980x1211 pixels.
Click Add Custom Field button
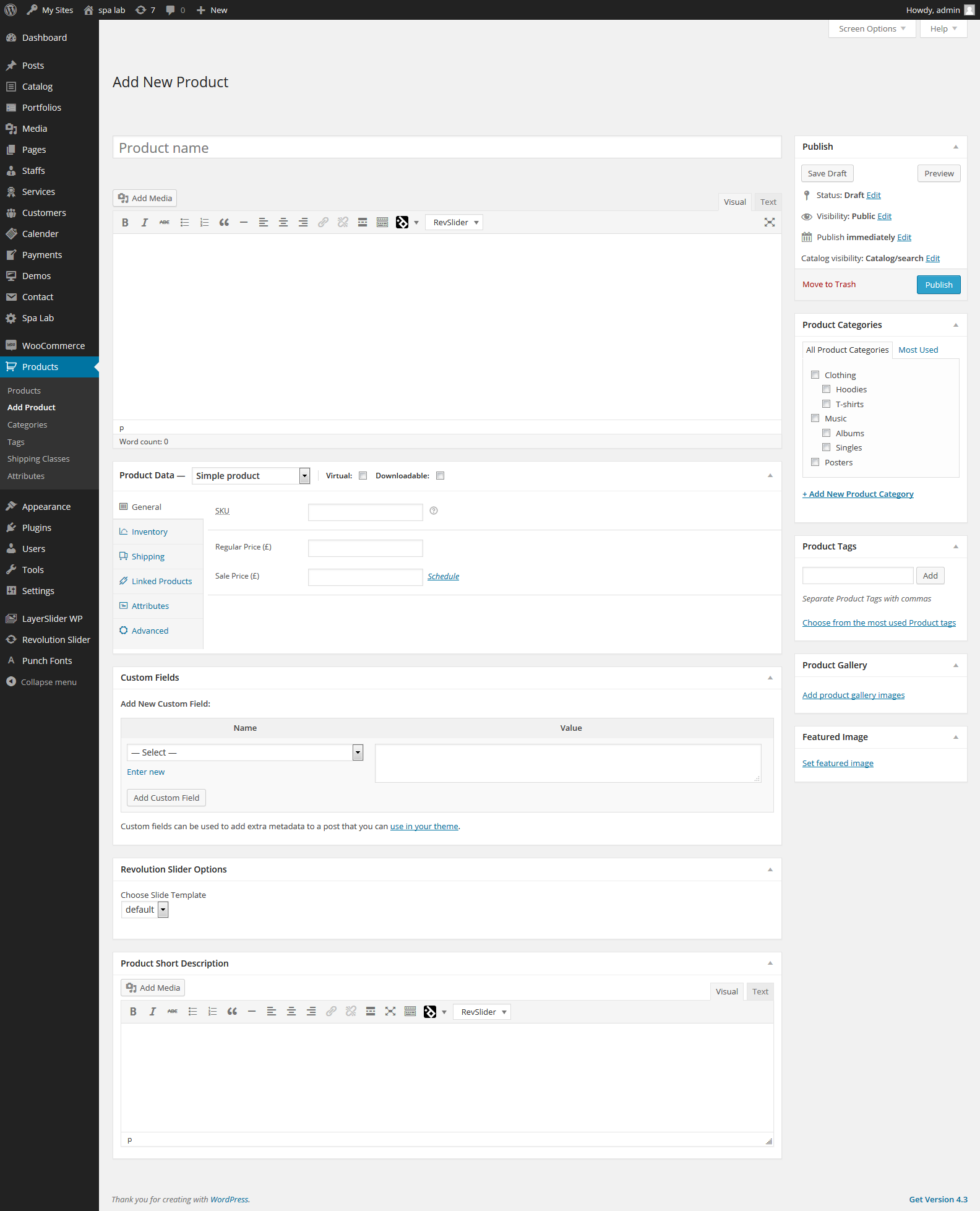(166, 798)
